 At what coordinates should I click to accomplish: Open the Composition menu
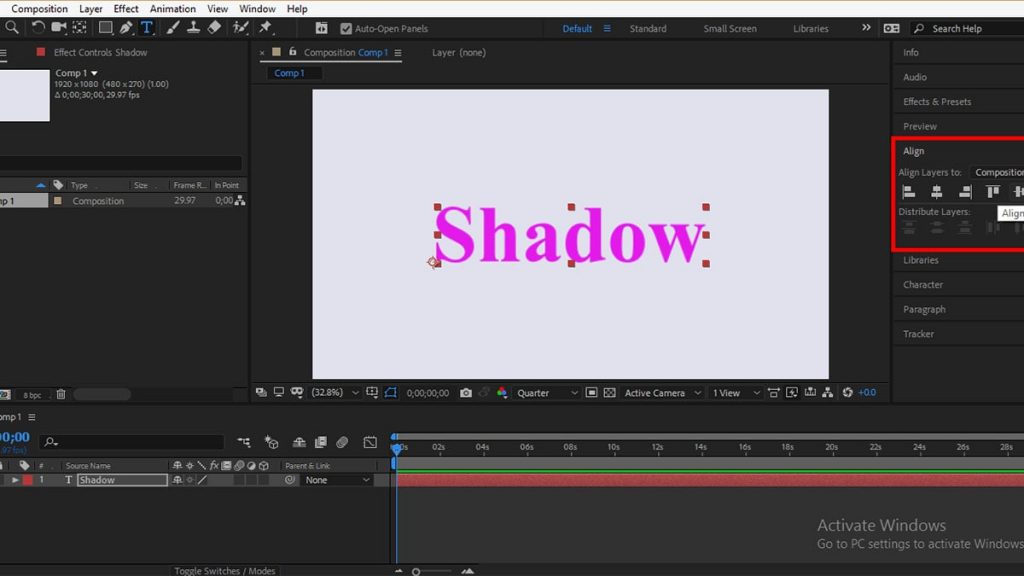pyautogui.click(x=38, y=8)
